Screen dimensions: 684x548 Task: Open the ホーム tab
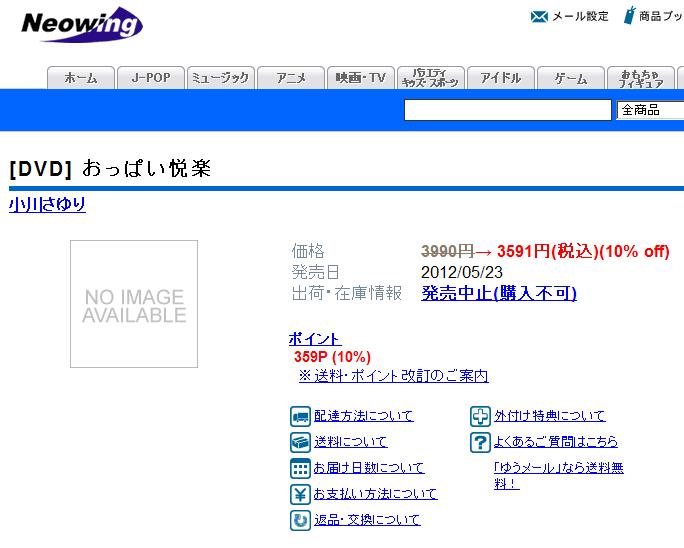[x=81, y=78]
